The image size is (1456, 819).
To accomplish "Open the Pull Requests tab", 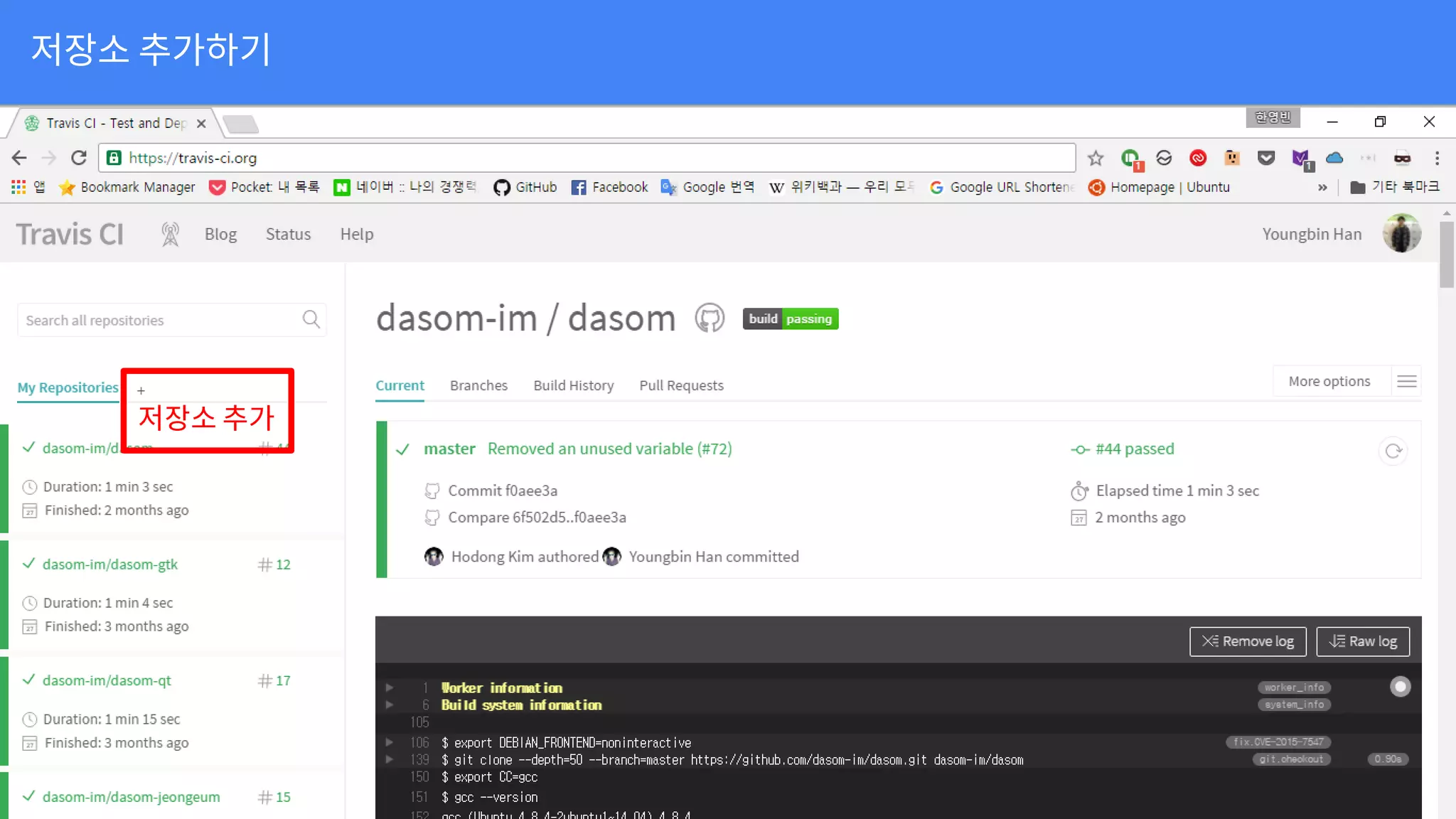I will 680,385.
